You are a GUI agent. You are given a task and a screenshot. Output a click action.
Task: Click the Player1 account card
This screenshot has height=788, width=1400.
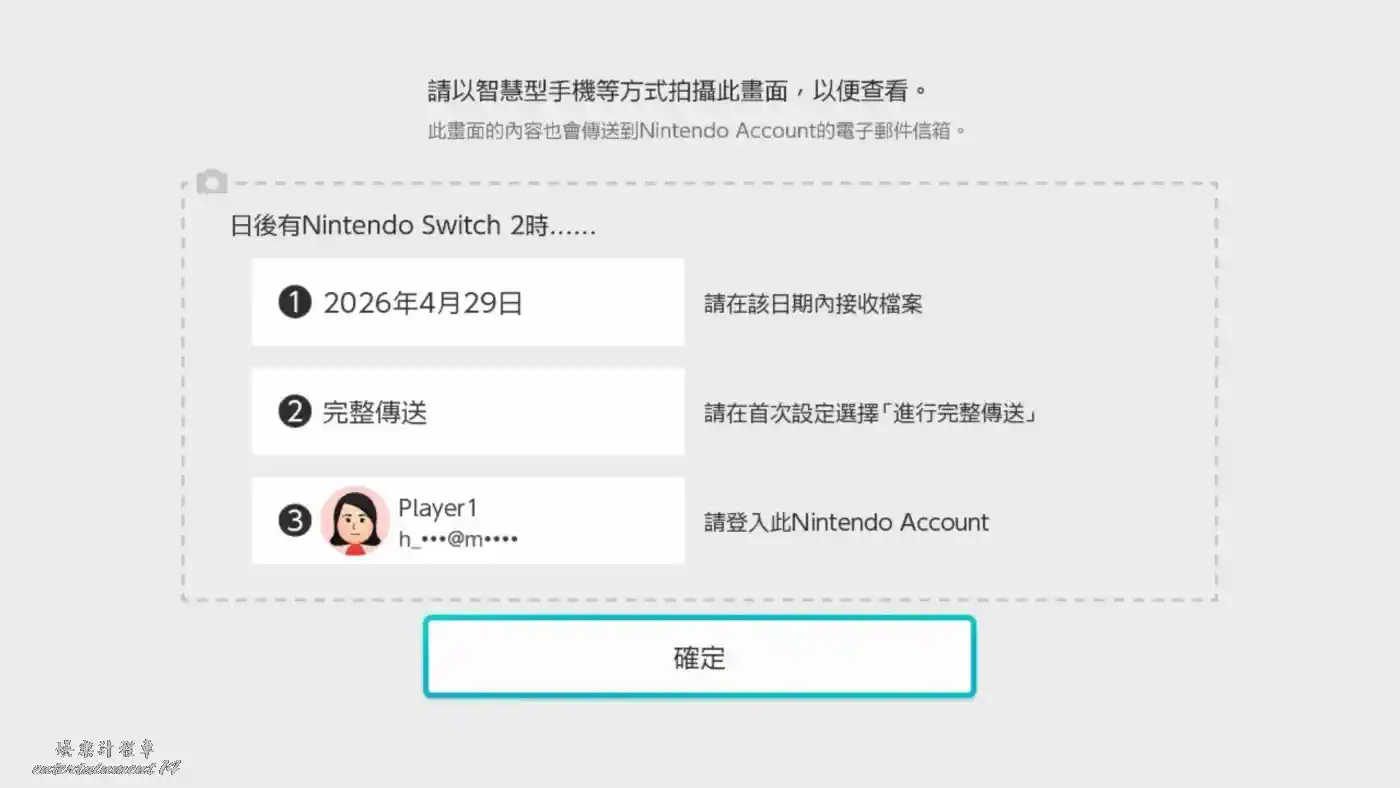click(468, 520)
